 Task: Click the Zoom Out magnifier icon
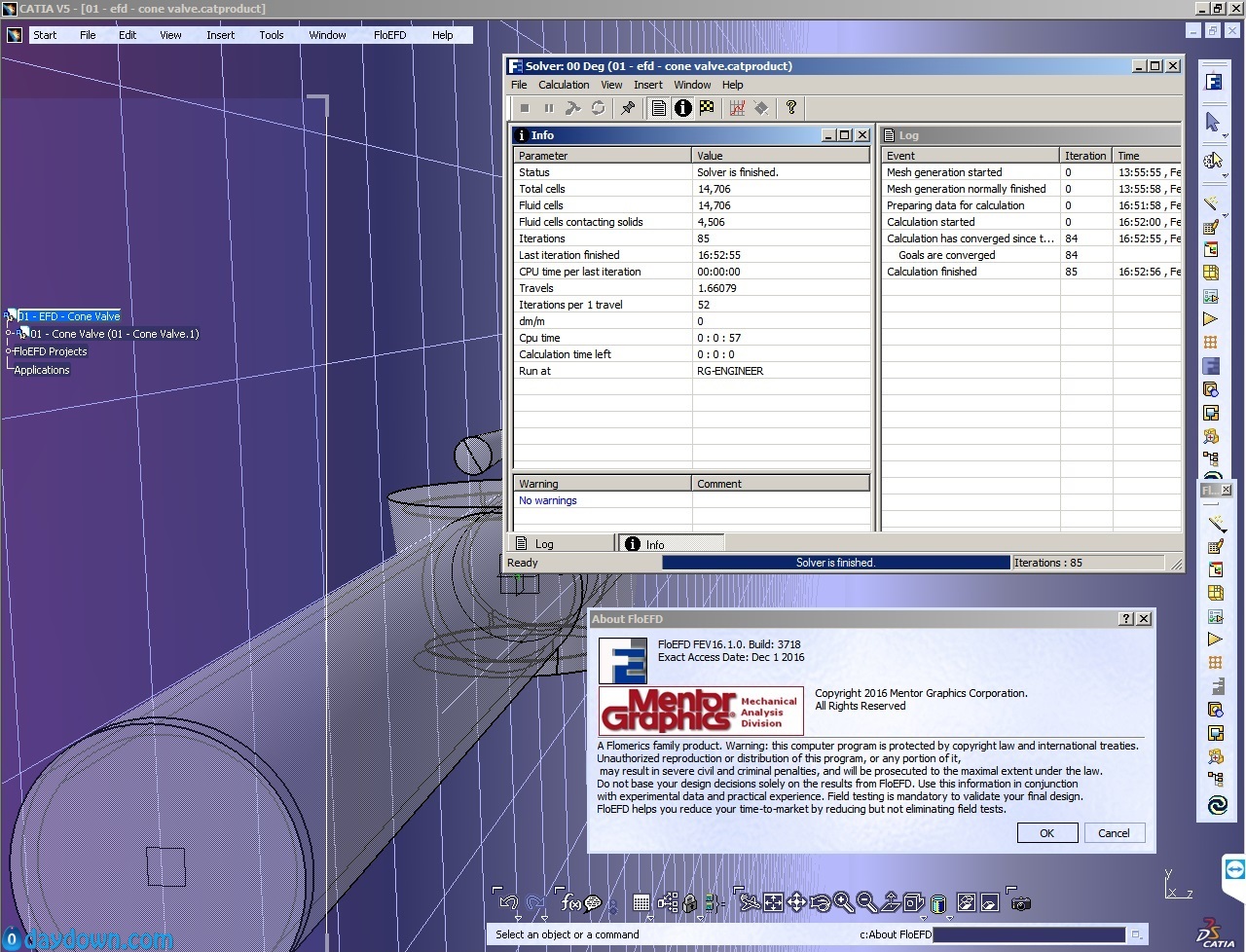866,903
